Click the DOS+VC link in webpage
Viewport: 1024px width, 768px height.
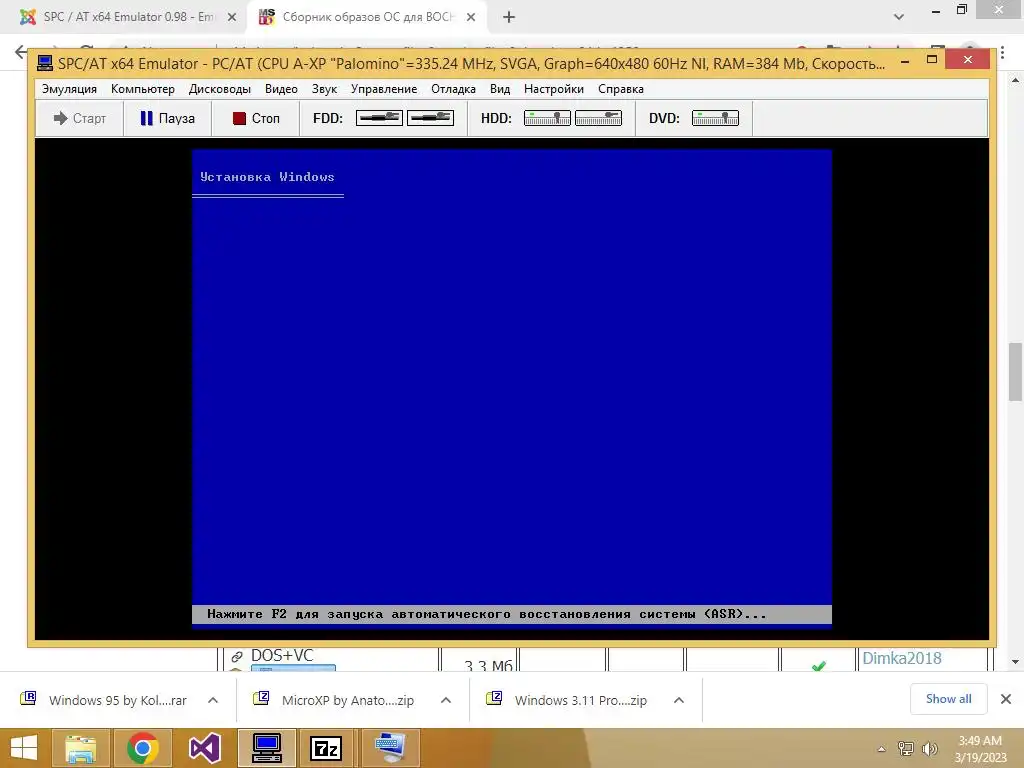(x=282, y=656)
